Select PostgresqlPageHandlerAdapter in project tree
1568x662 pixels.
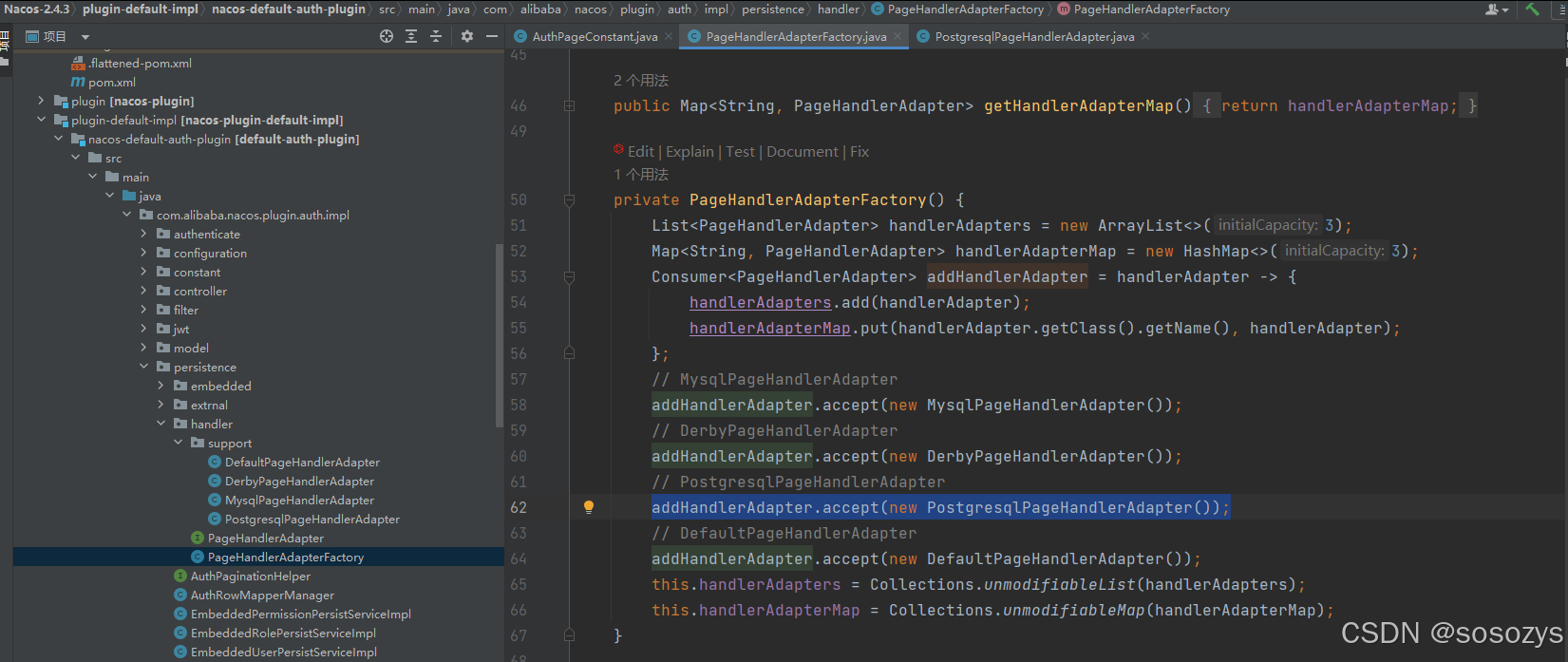tap(312, 520)
